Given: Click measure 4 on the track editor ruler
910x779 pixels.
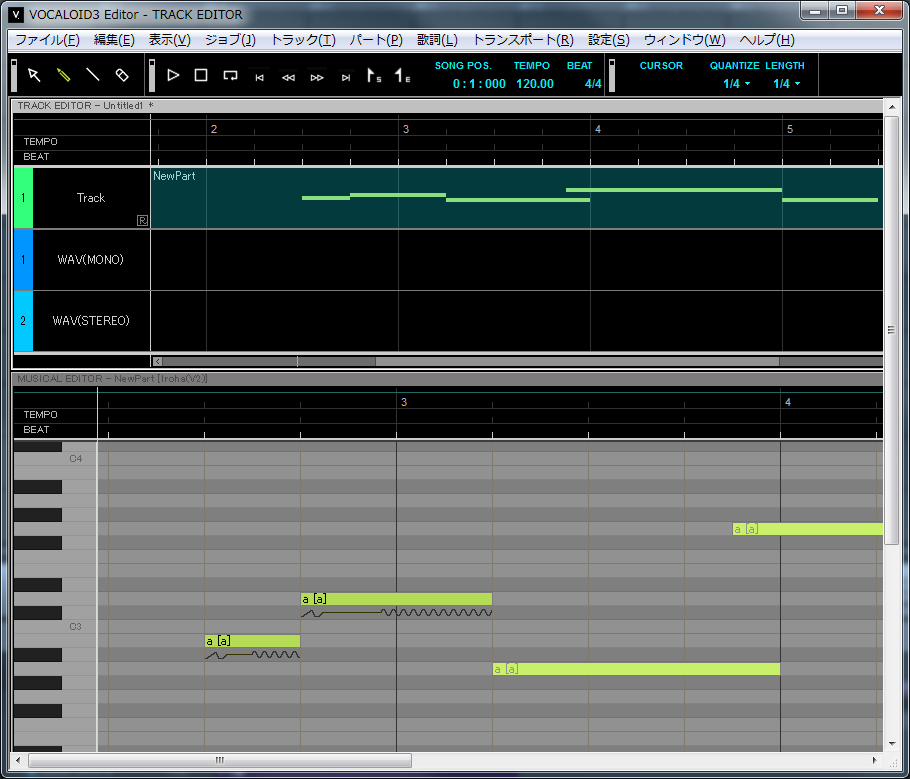Looking at the screenshot, I should (598, 129).
